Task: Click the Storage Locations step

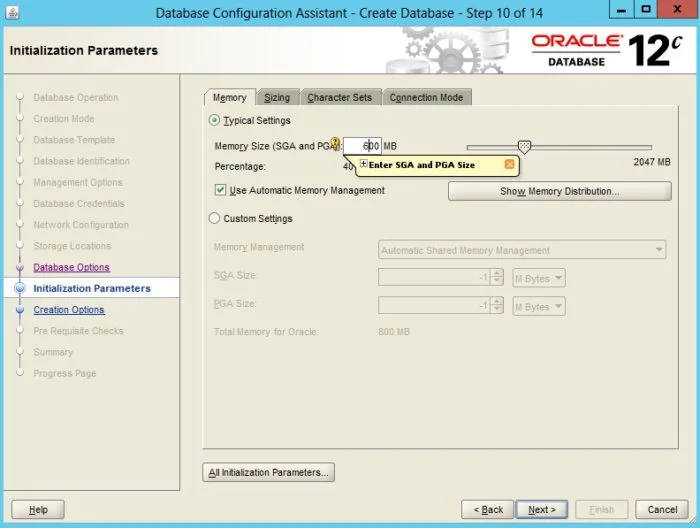Action: (x=72, y=246)
